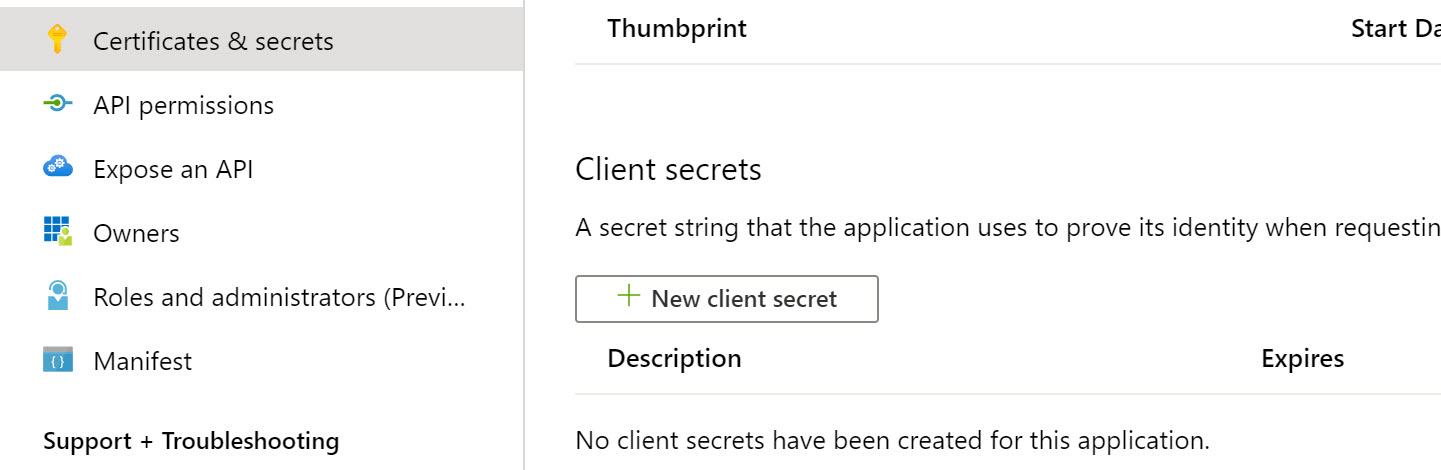Click the Support + Troubleshooting section heading
This screenshot has width=1441, height=470.
(x=191, y=441)
